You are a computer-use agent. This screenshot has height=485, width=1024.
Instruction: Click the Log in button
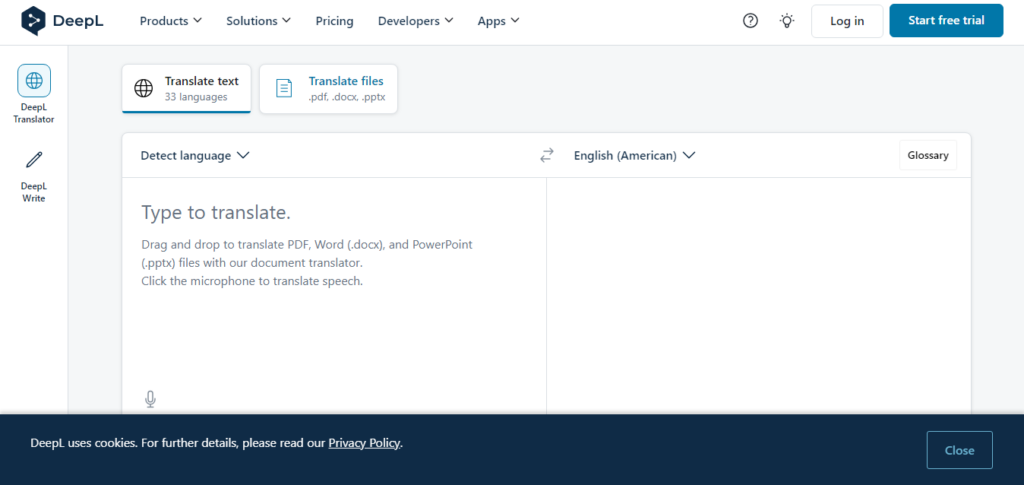[847, 21]
